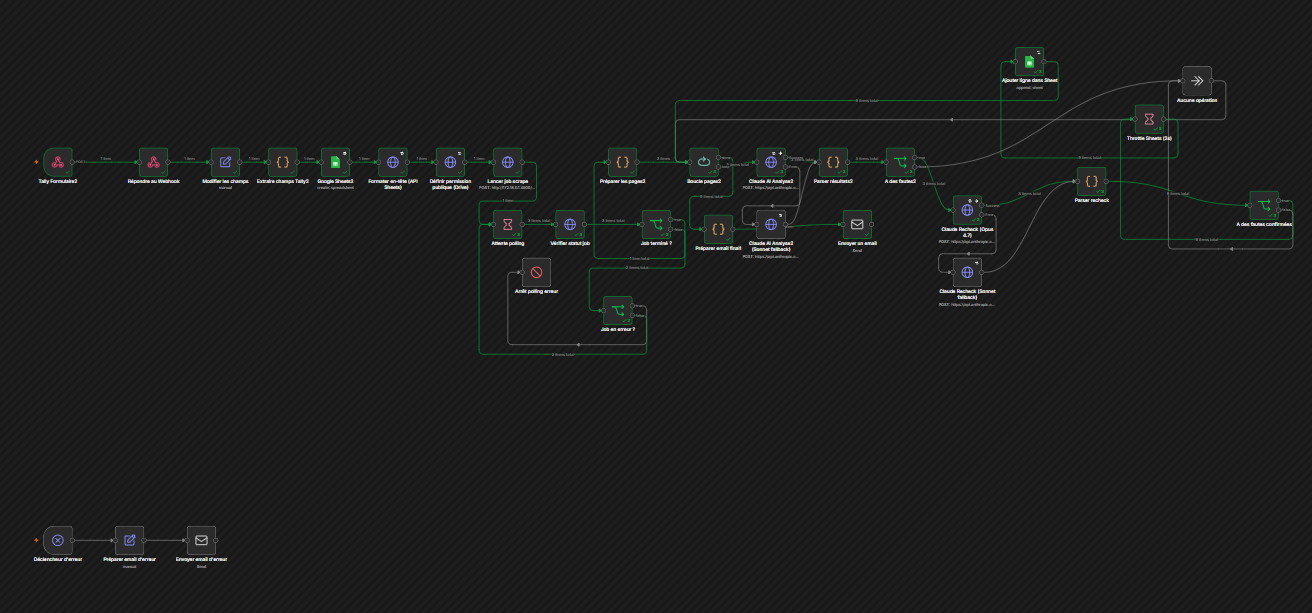The image size is (1312, 613).
Task: Select the Déclencheur d'erreur trigger node
Action: [58, 540]
